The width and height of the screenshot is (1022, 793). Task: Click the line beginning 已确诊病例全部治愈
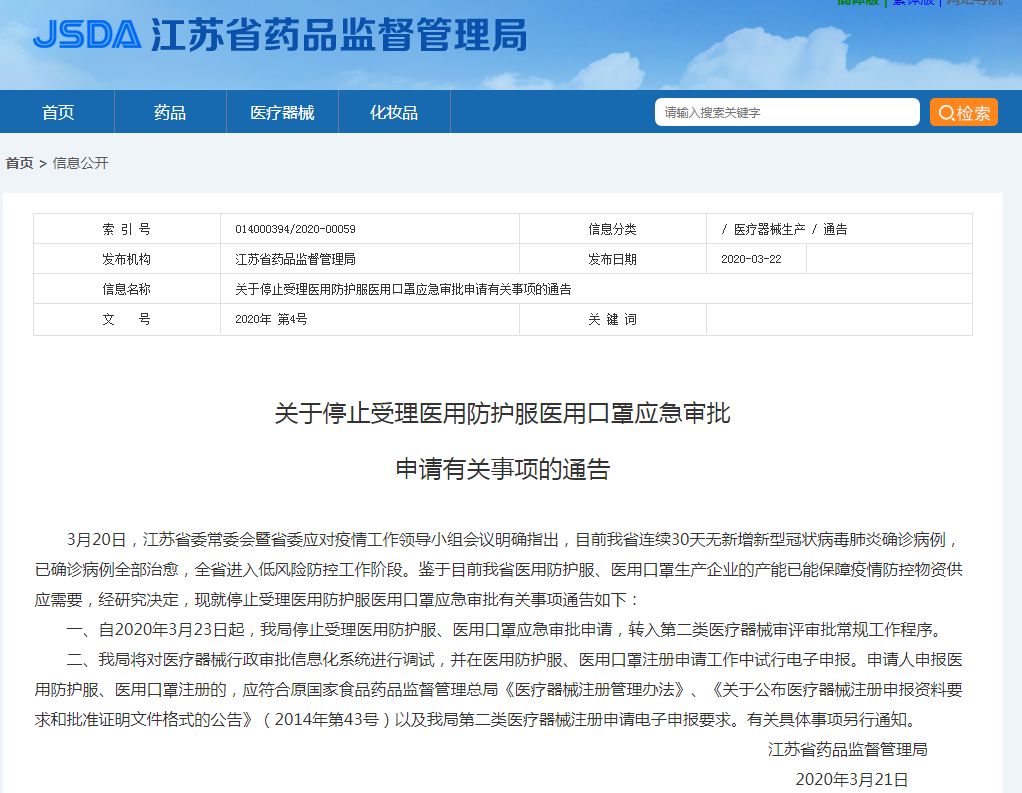pos(499,570)
